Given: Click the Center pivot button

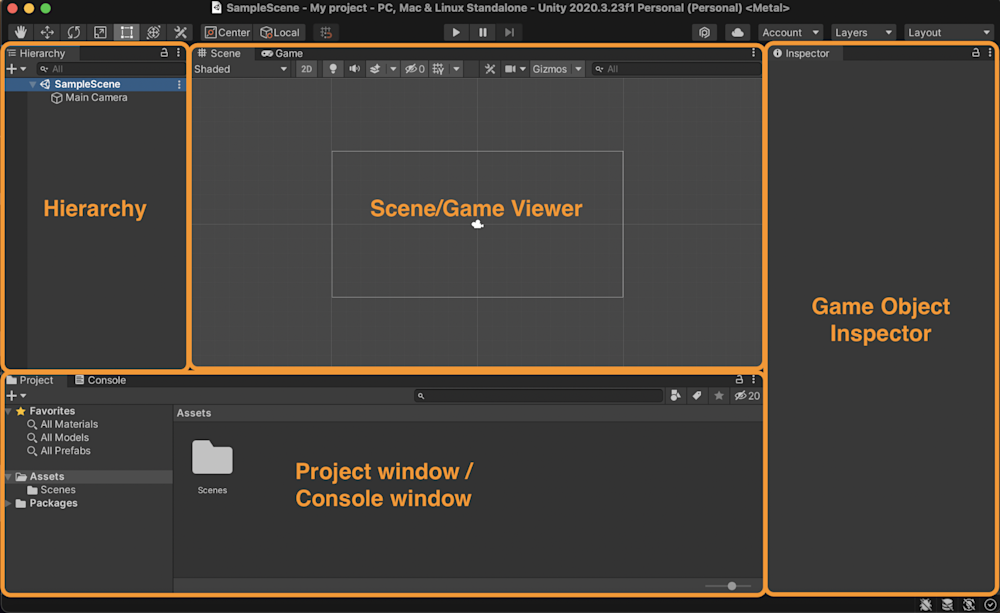Looking at the screenshot, I should point(227,32).
